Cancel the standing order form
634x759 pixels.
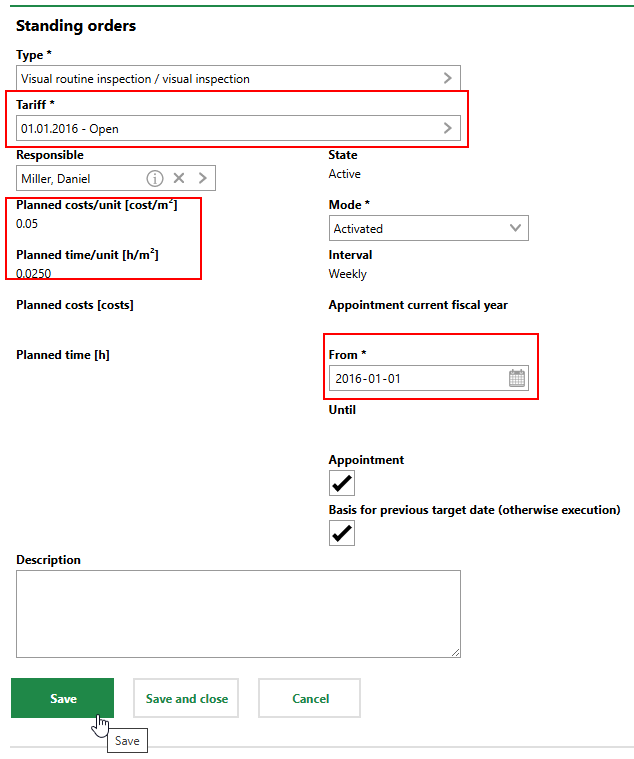pos(309,698)
